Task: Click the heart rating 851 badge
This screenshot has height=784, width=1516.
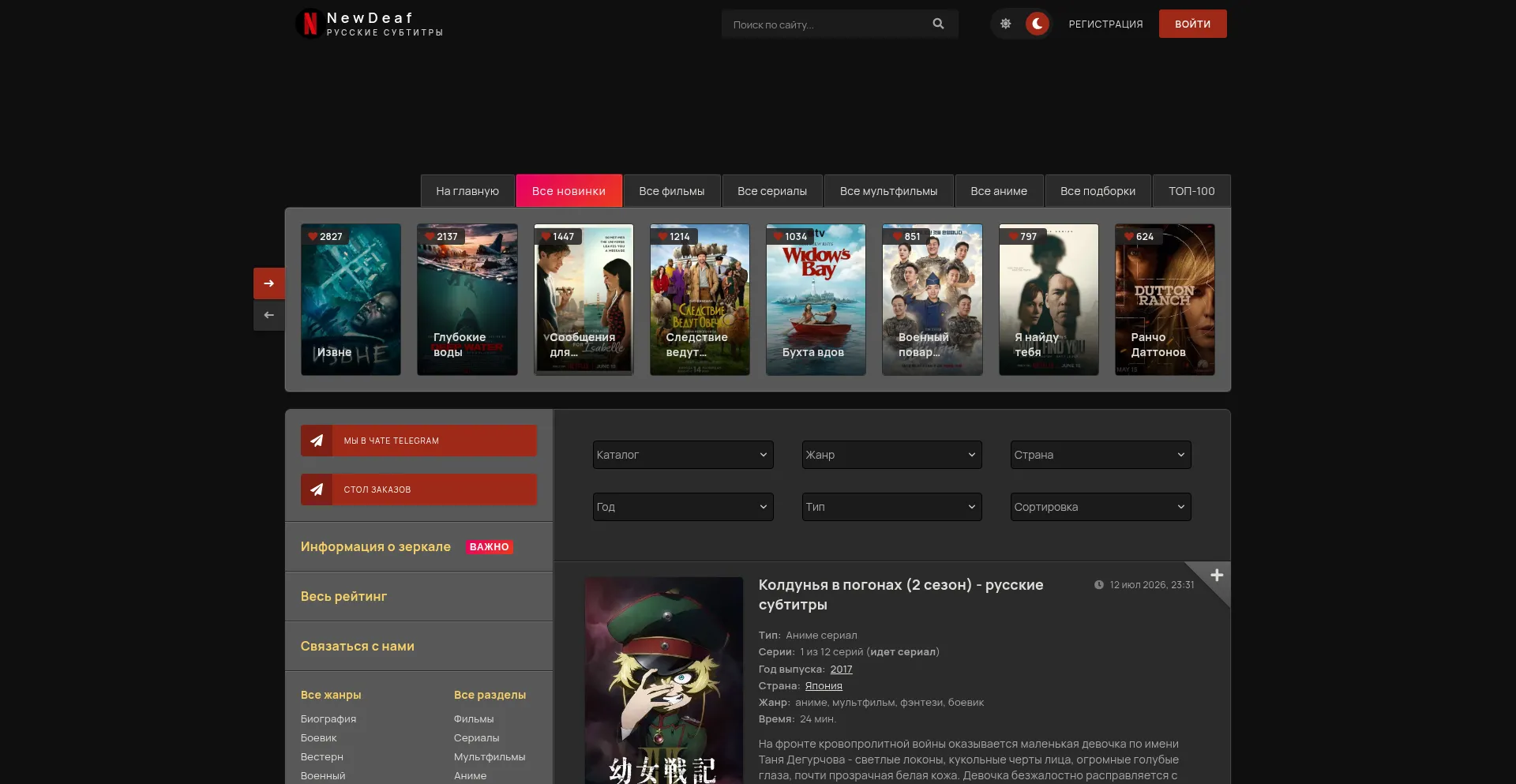Action: coord(907,236)
